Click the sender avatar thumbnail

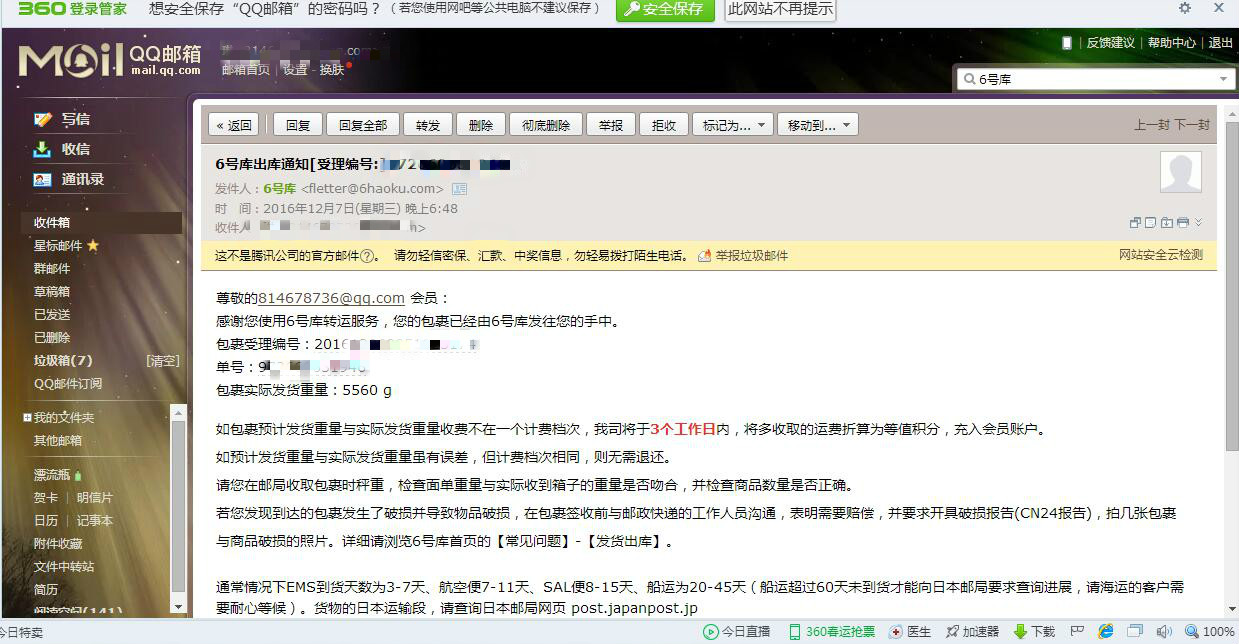(1180, 172)
